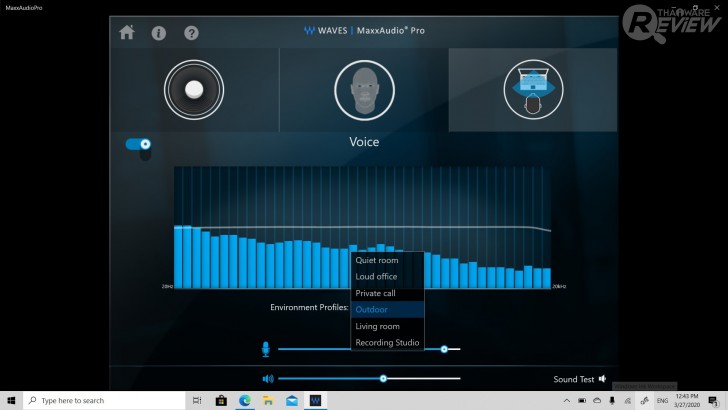Screen dimensions: 728x410
Task: Select Recording Studio profile
Action: (x=387, y=342)
